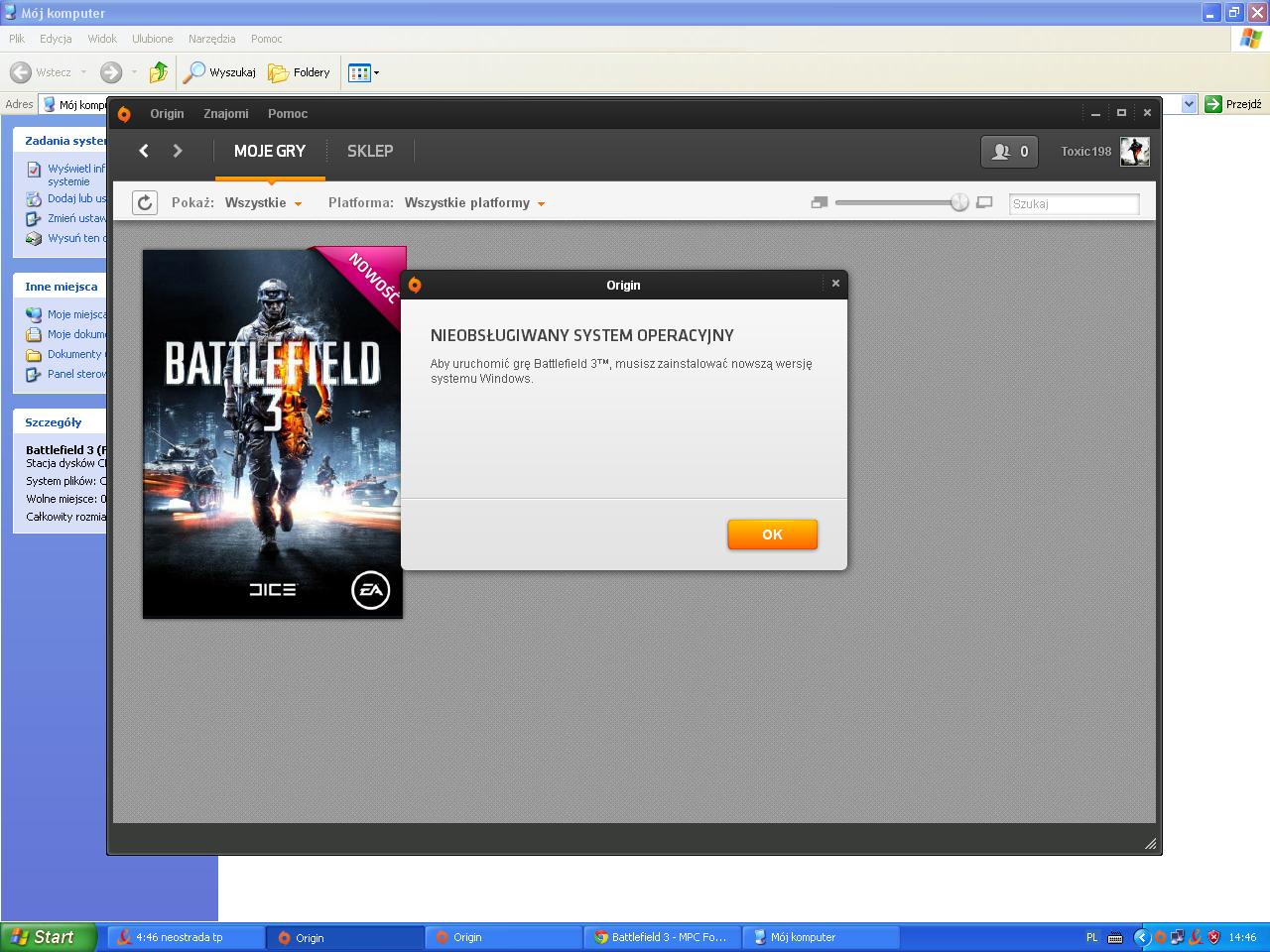This screenshot has width=1270, height=952.
Task: Open the Edycja menu in Mój komputer
Action: click(x=56, y=39)
